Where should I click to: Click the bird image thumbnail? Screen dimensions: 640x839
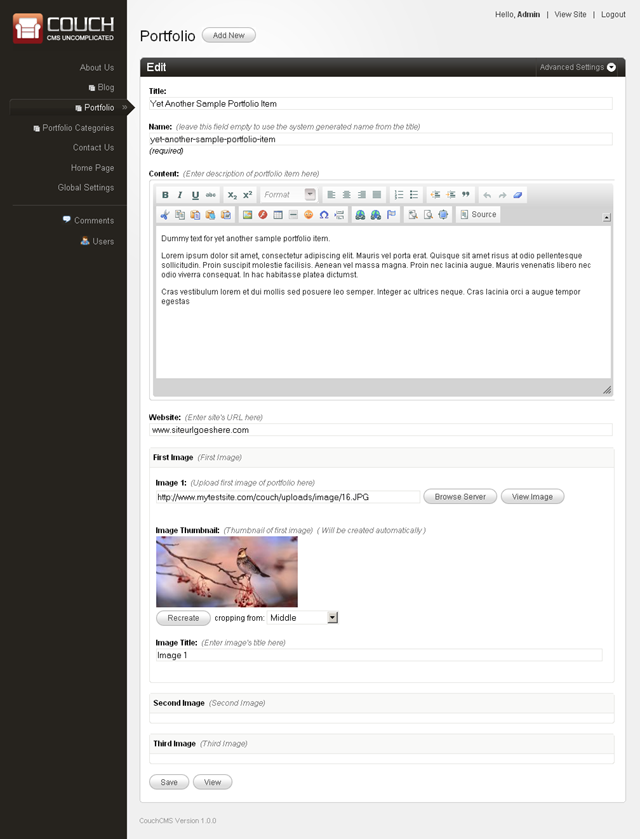(x=227, y=571)
